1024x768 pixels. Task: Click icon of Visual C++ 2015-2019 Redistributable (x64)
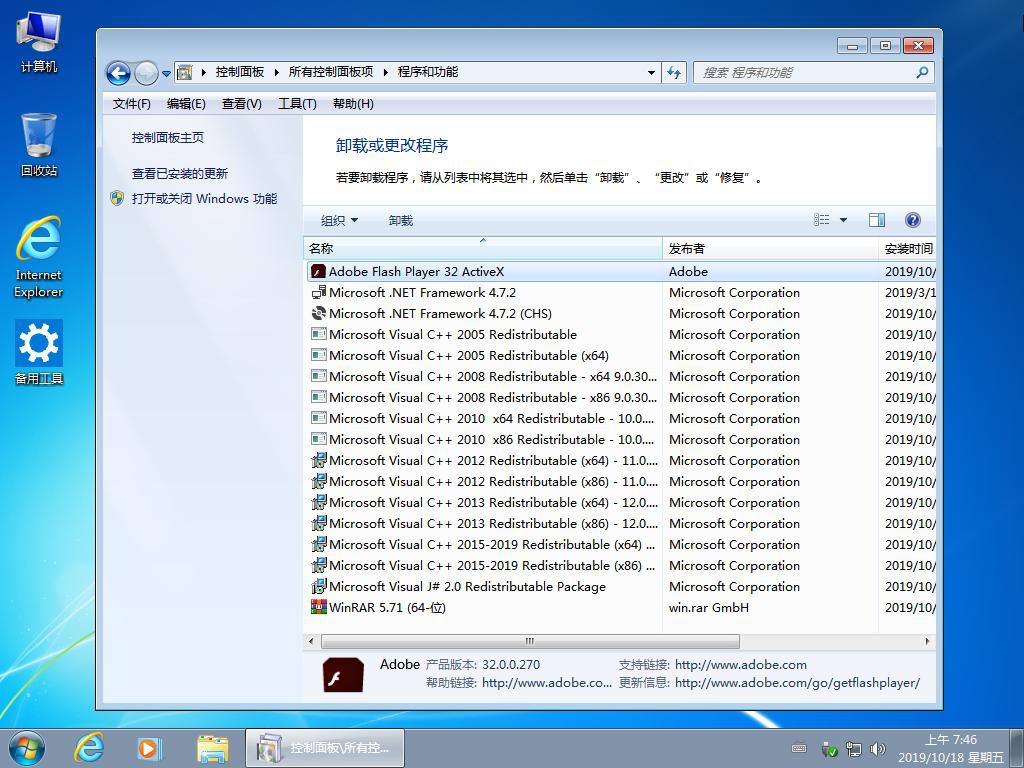[x=319, y=544]
